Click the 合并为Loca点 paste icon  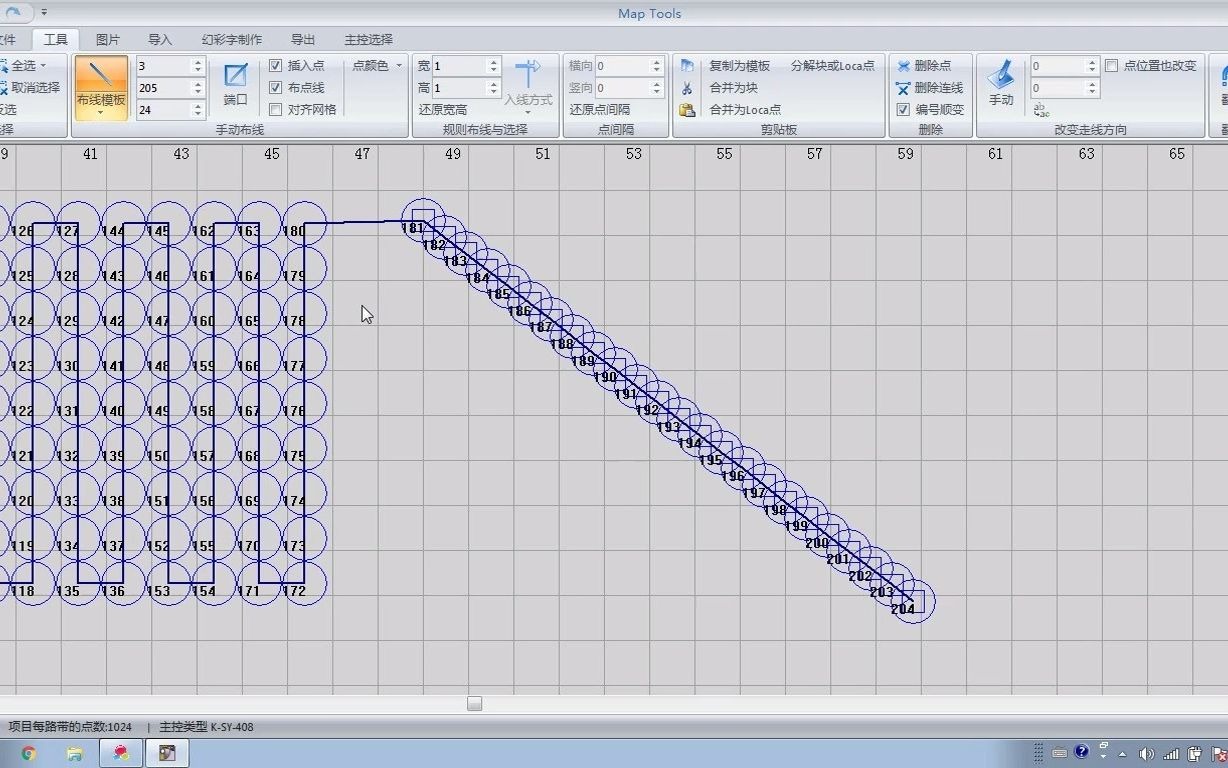pos(687,109)
